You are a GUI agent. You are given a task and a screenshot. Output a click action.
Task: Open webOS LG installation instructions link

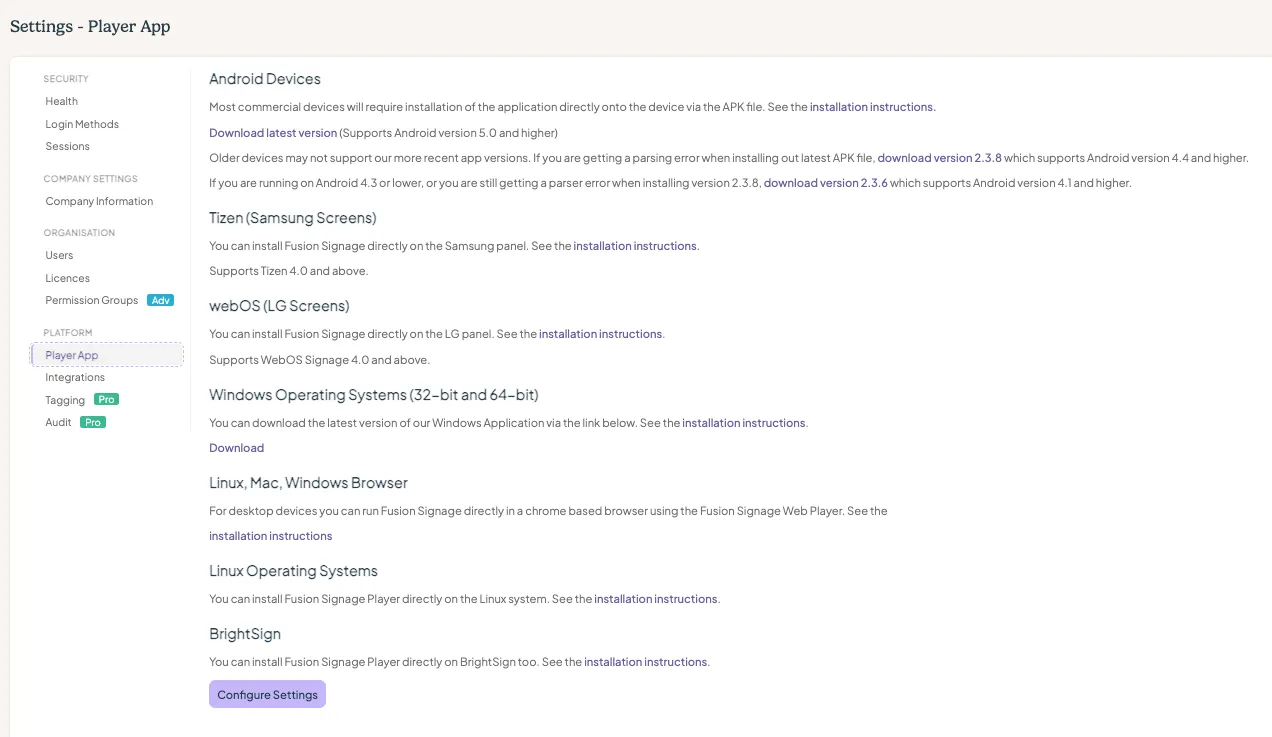point(601,334)
